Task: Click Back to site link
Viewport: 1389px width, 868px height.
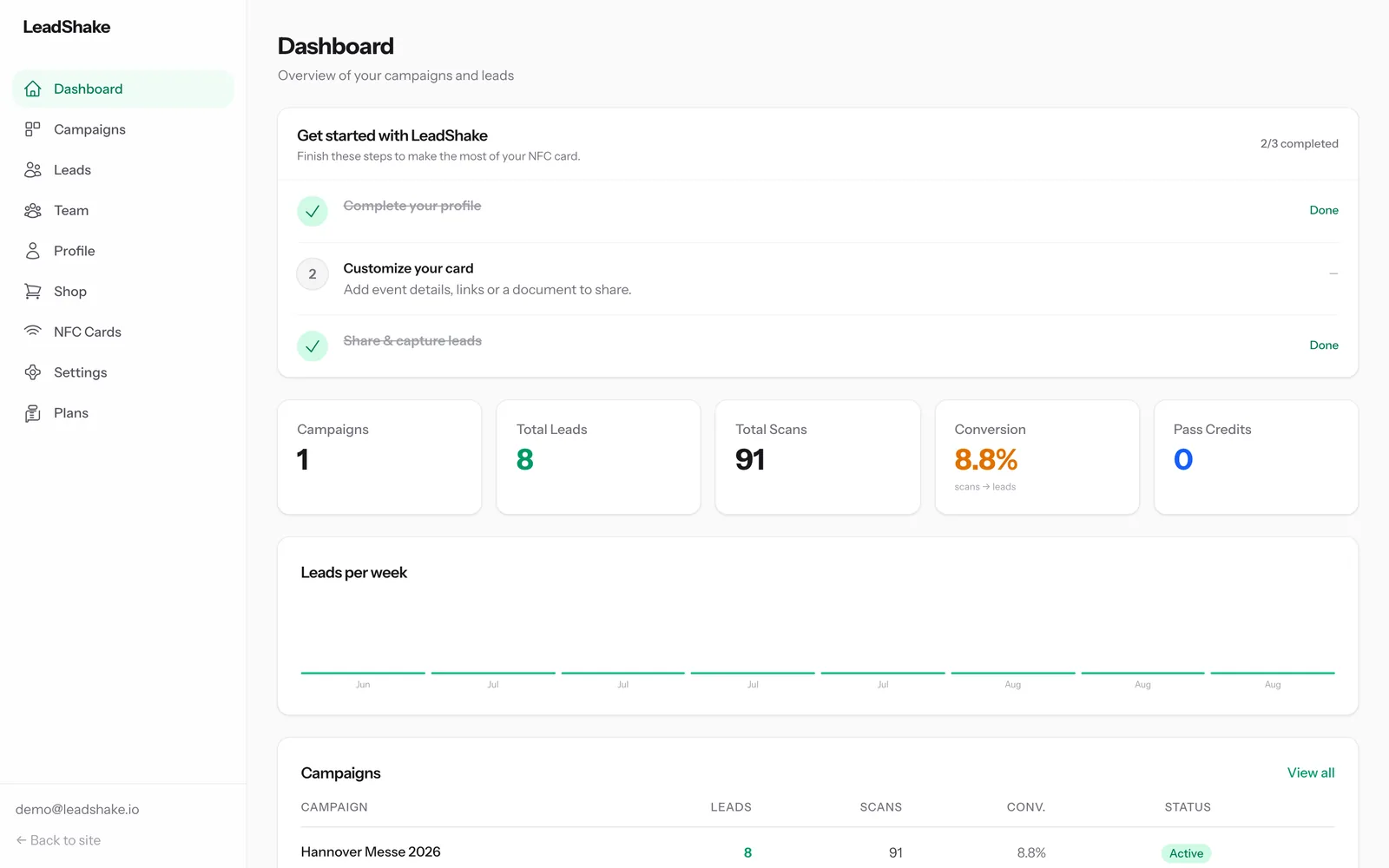Action: click(x=58, y=840)
